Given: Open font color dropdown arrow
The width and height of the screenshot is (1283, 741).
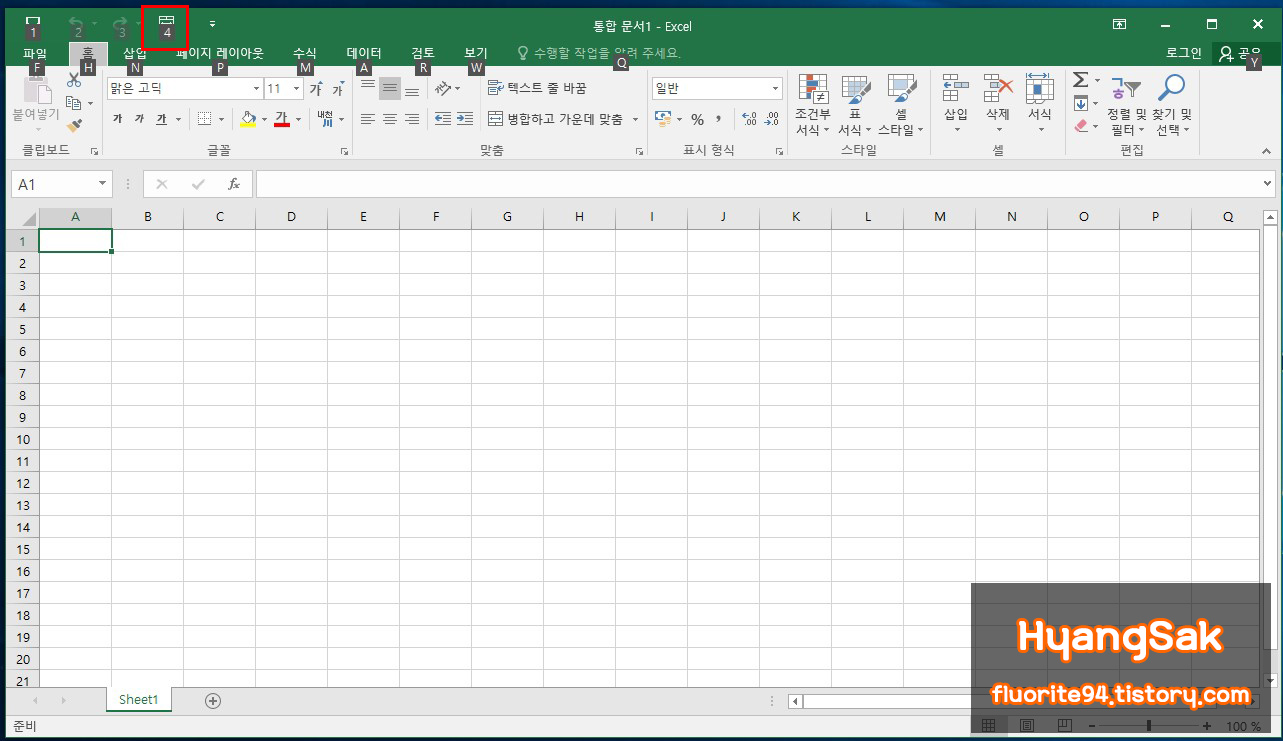Looking at the screenshot, I should [298, 119].
